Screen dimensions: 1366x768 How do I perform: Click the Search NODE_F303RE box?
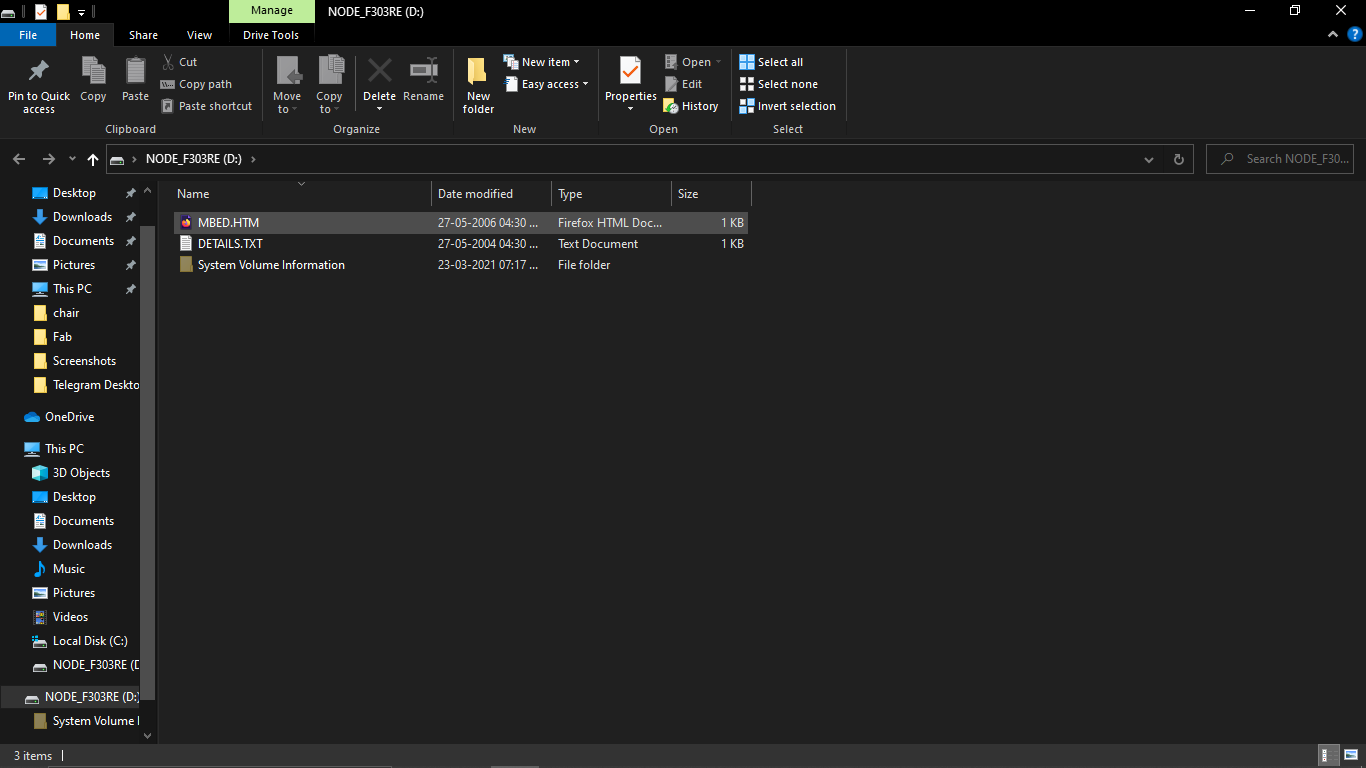pos(1281,159)
